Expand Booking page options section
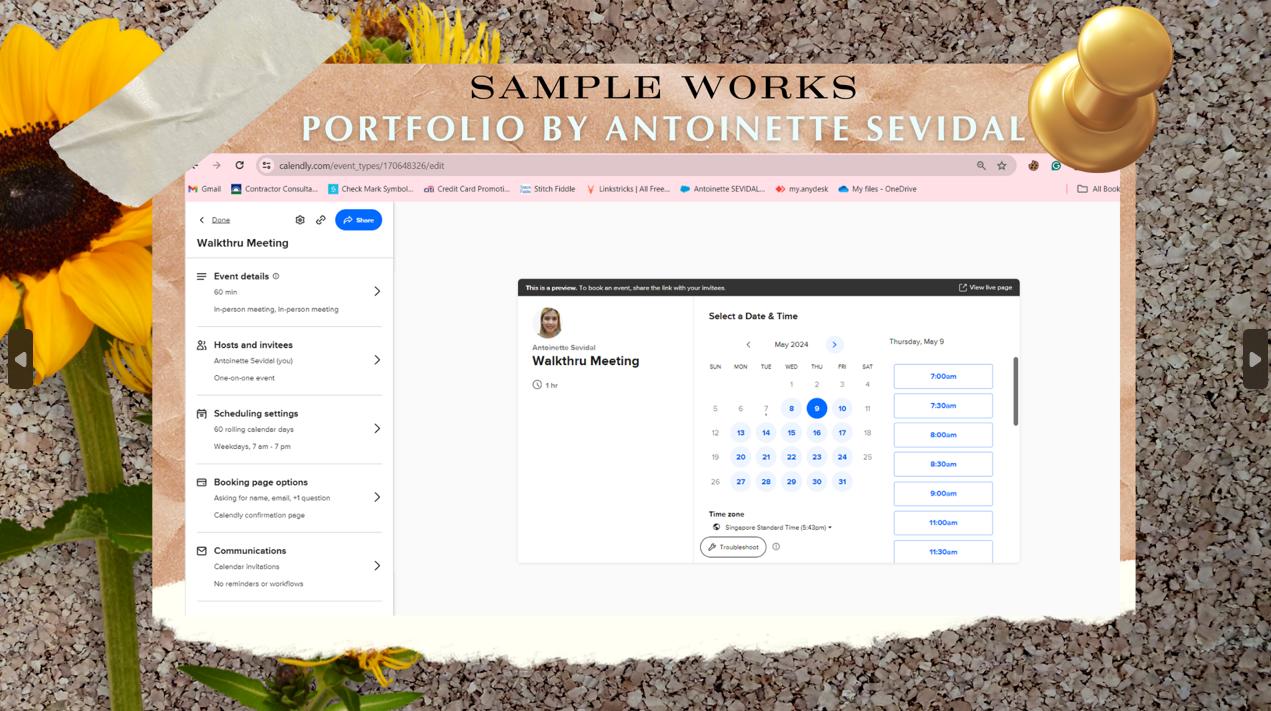Image resolution: width=1271 pixels, height=711 pixels. (x=377, y=497)
